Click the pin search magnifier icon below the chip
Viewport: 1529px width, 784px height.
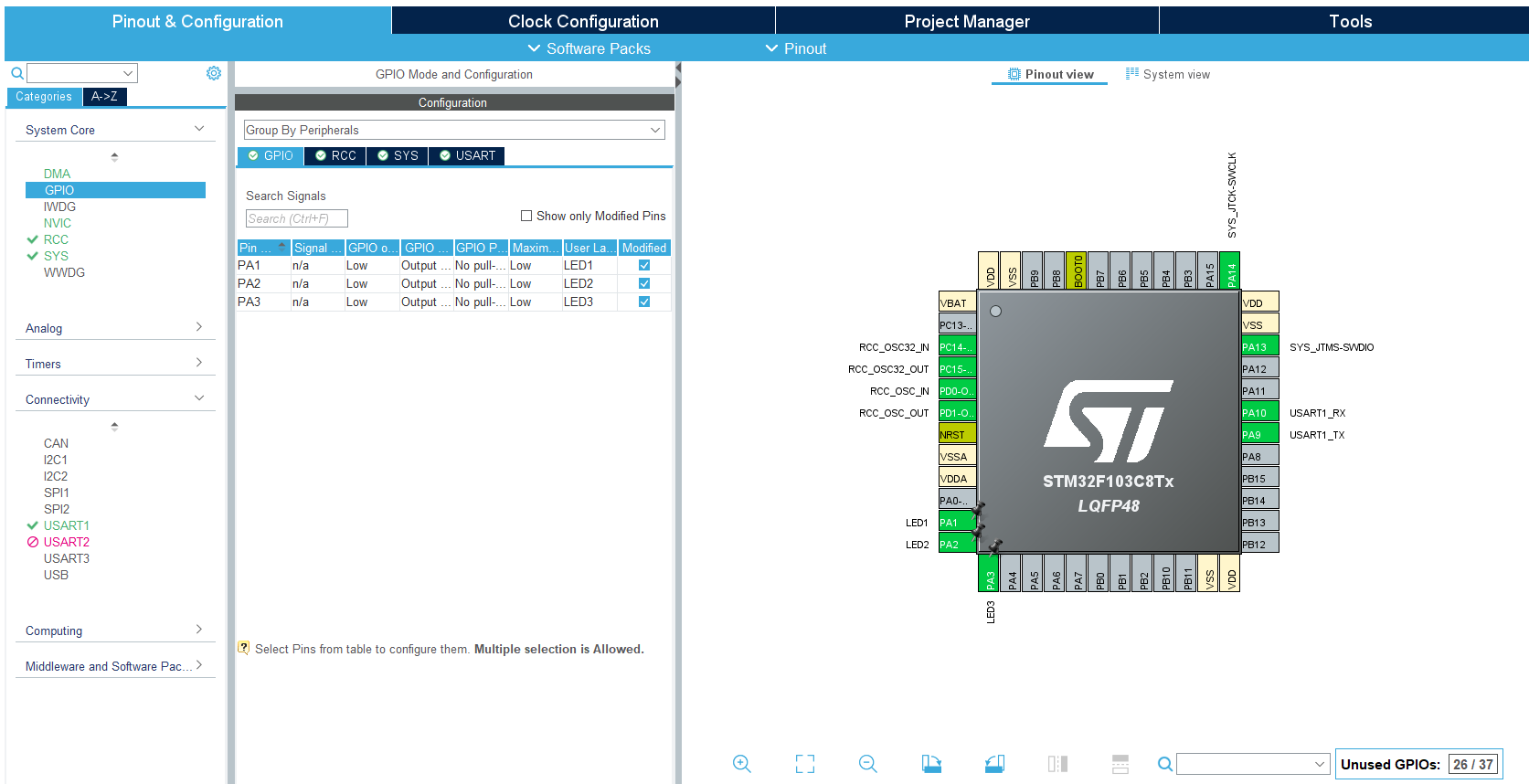pos(1165,764)
